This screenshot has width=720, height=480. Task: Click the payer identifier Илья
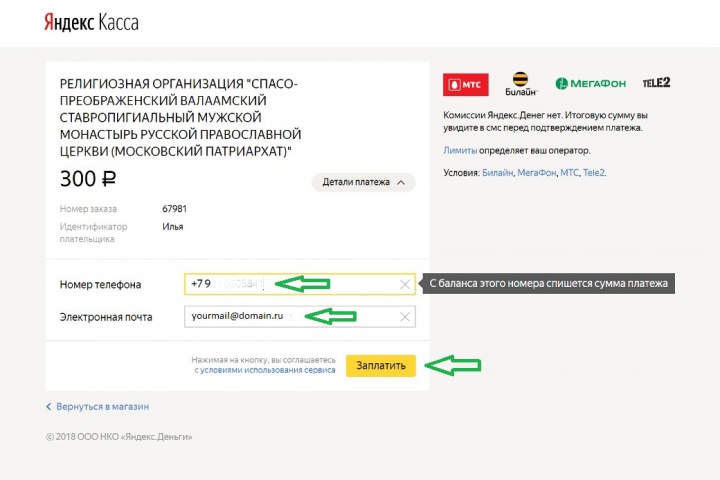click(x=173, y=226)
